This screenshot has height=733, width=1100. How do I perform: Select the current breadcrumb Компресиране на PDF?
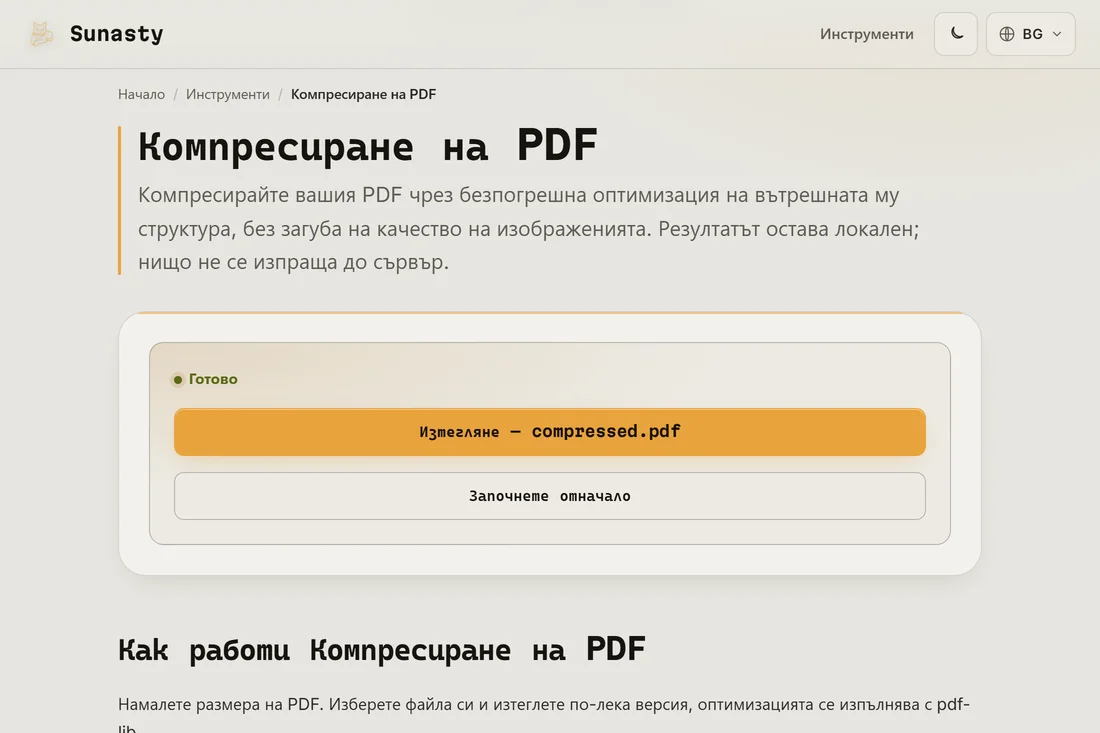tap(363, 94)
